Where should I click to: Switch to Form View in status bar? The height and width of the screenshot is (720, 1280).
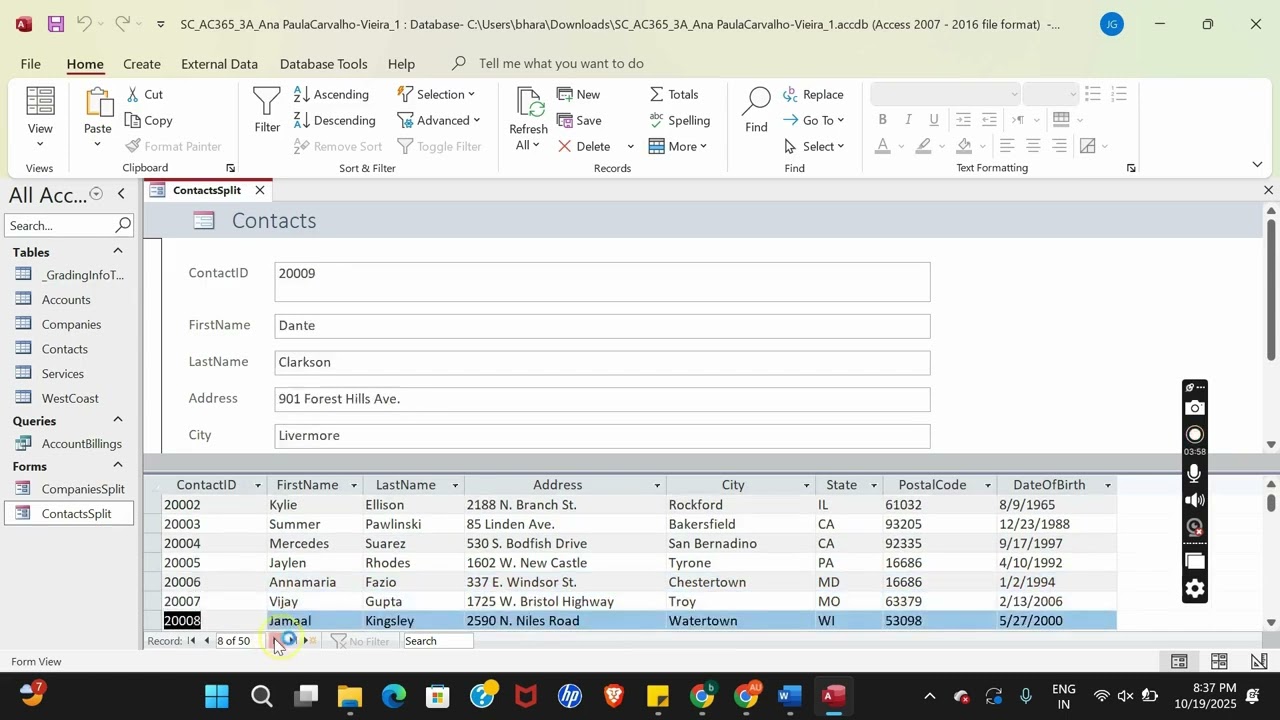1179,661
